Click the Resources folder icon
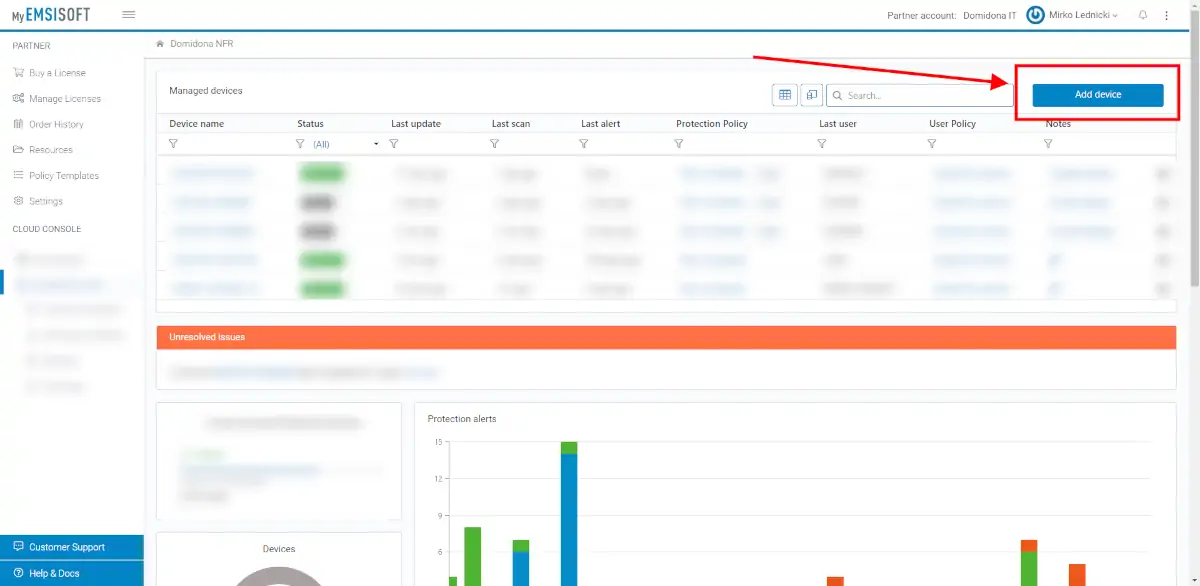The height and width of the screenshot is (586, 1200). [18, 150]
